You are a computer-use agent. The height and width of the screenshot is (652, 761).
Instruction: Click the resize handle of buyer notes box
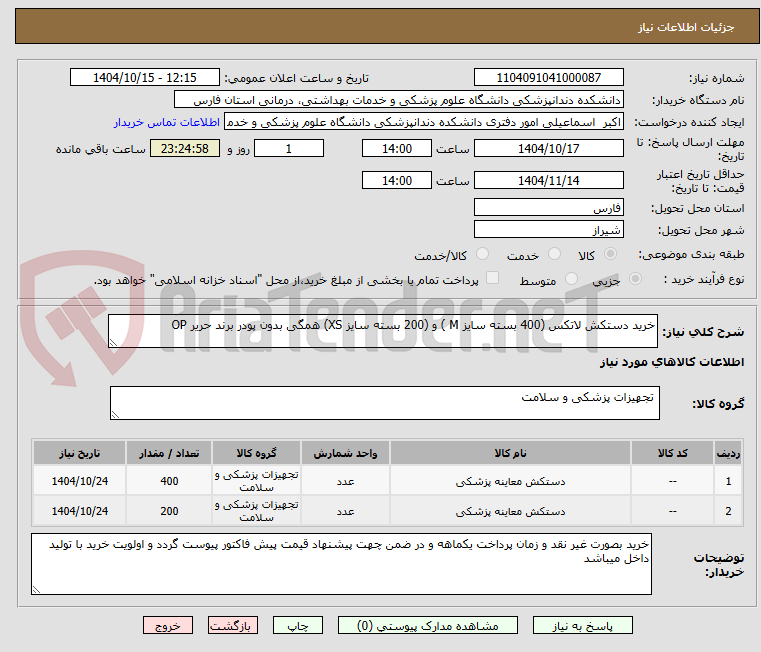tap(36, 589)
